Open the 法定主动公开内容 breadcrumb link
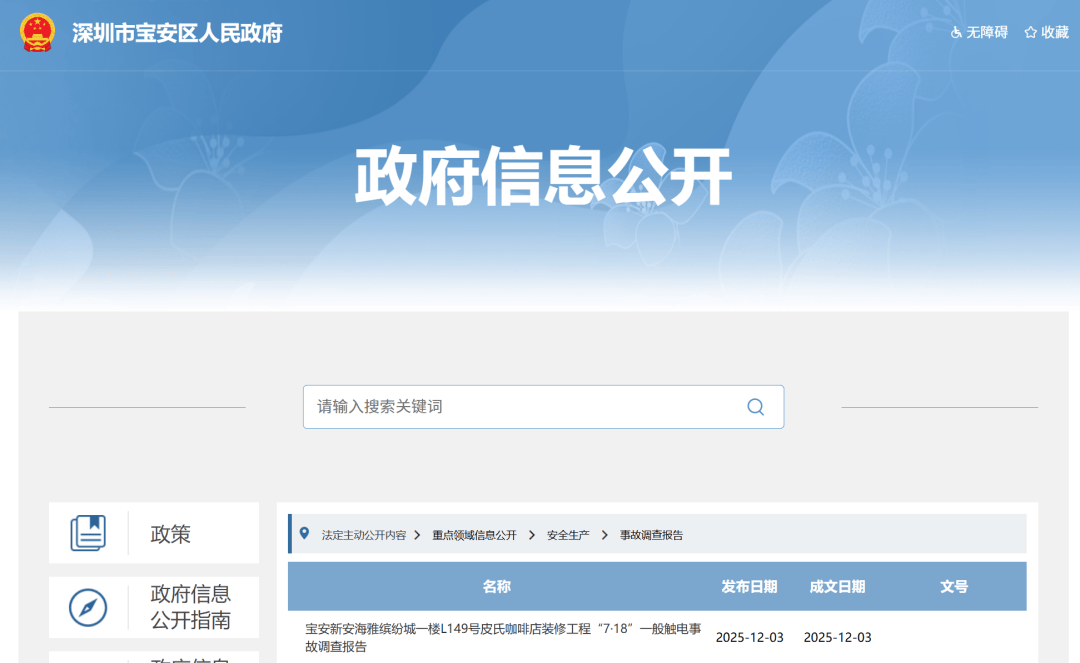1080x663 pixels. [x=365, y=533]
